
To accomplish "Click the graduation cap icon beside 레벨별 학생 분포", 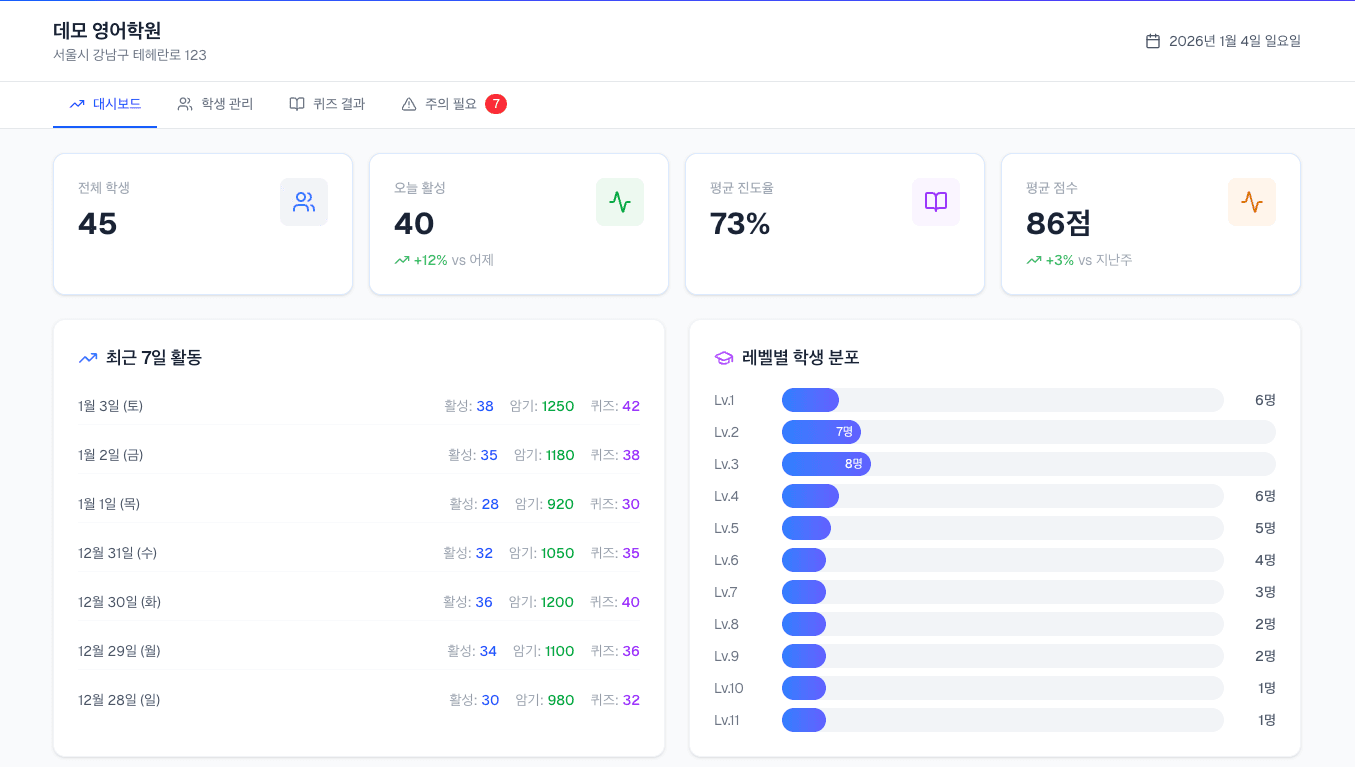I will click(722, 357).
